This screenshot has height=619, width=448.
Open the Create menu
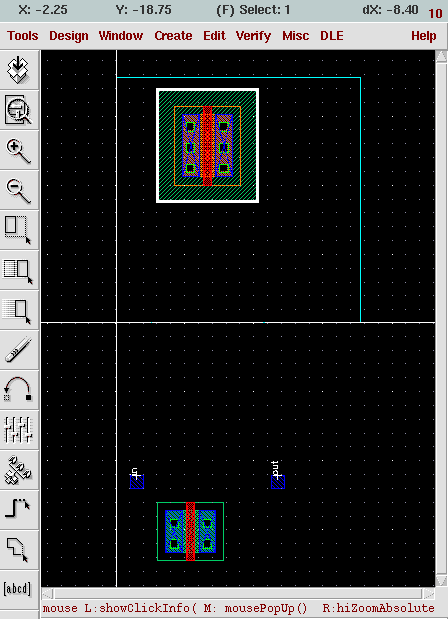173,36
